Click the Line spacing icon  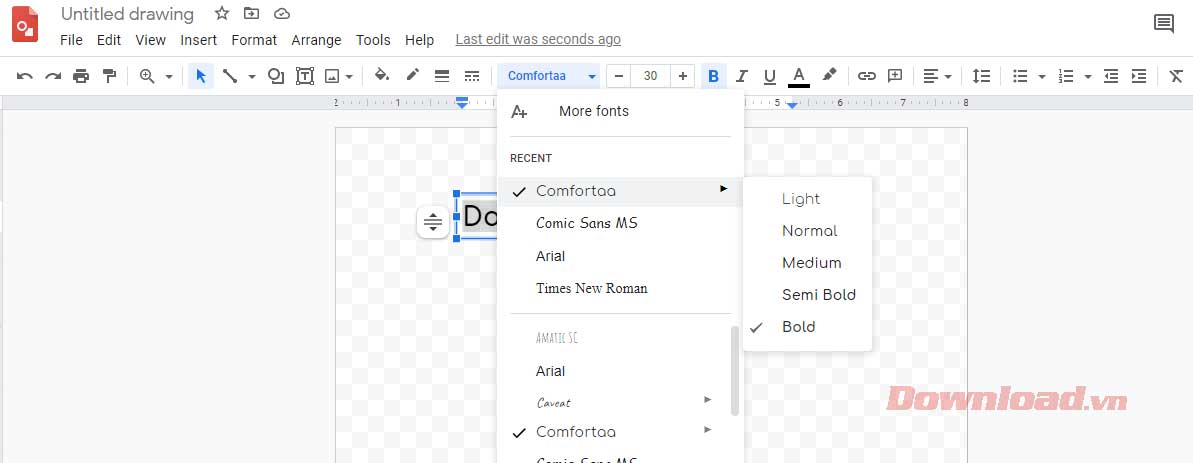click(x=982, y=76)
